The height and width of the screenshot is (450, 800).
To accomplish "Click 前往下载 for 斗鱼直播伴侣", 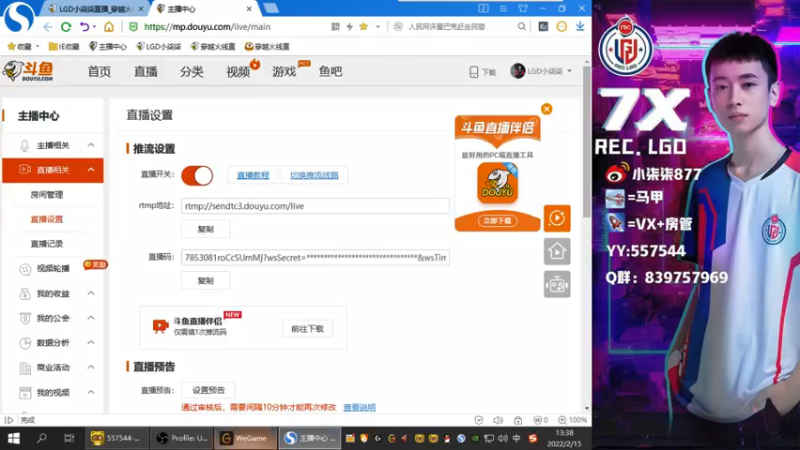I will point(307,329).
